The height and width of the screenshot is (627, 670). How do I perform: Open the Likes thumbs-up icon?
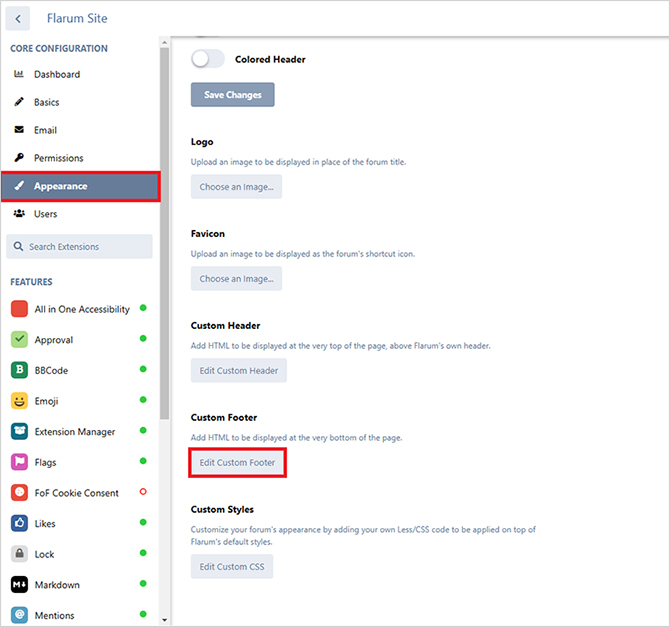19,523
